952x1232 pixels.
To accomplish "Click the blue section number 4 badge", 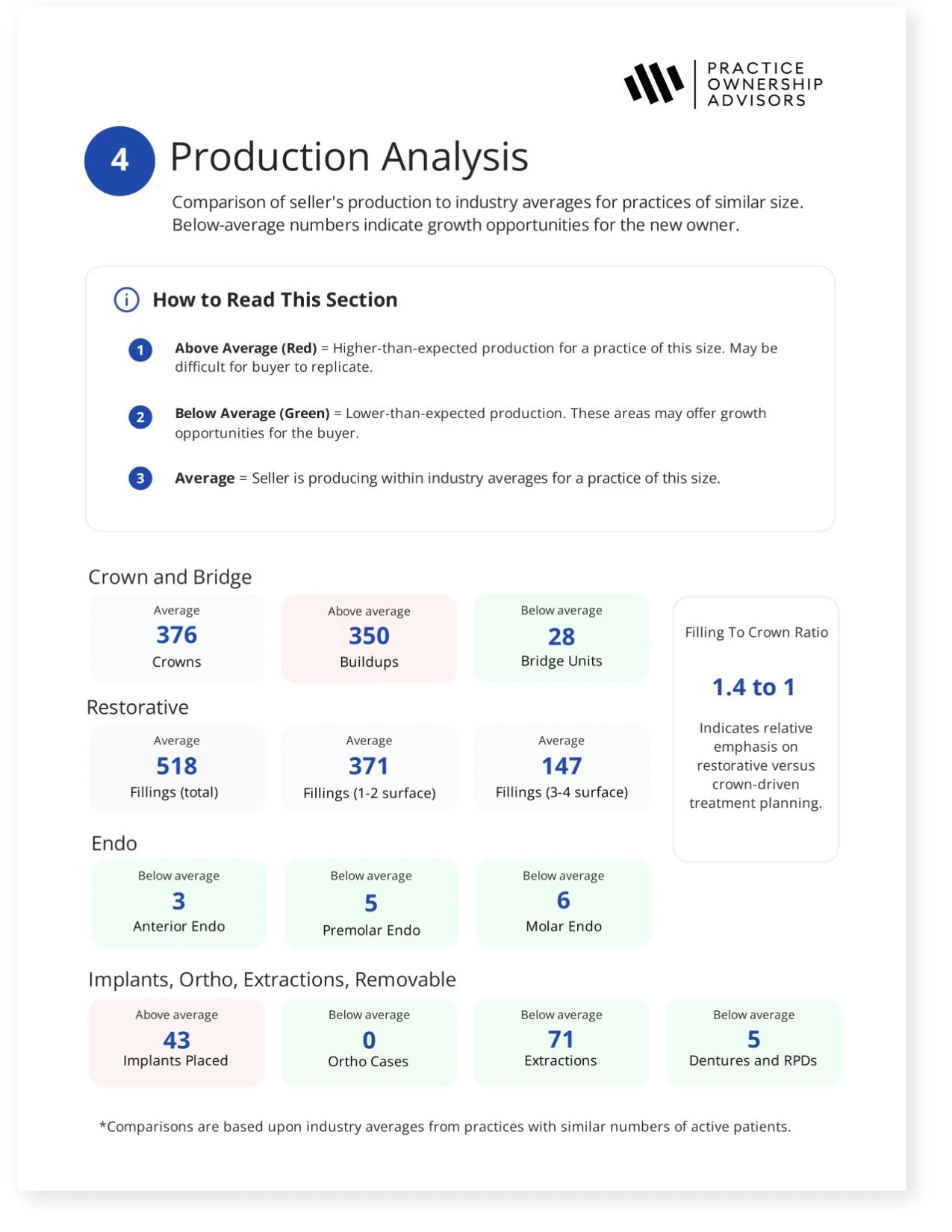I will 119,161.
